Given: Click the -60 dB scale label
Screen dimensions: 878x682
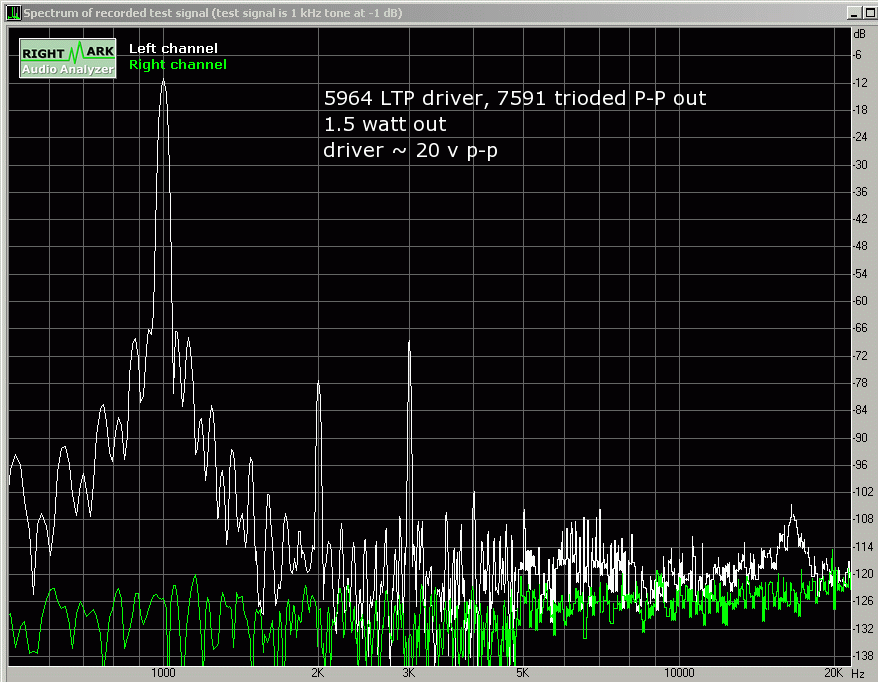Looking at the screenshot, I should click(860, 301).
